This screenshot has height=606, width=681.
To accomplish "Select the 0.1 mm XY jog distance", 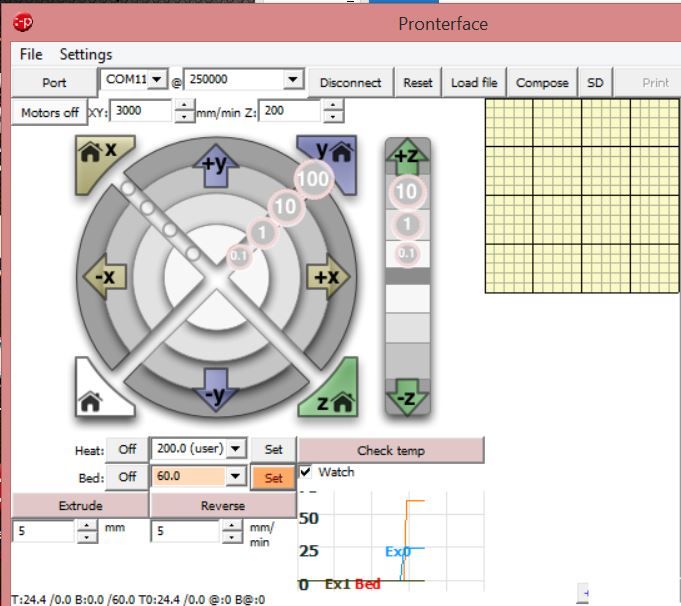I will coord(239,255).
